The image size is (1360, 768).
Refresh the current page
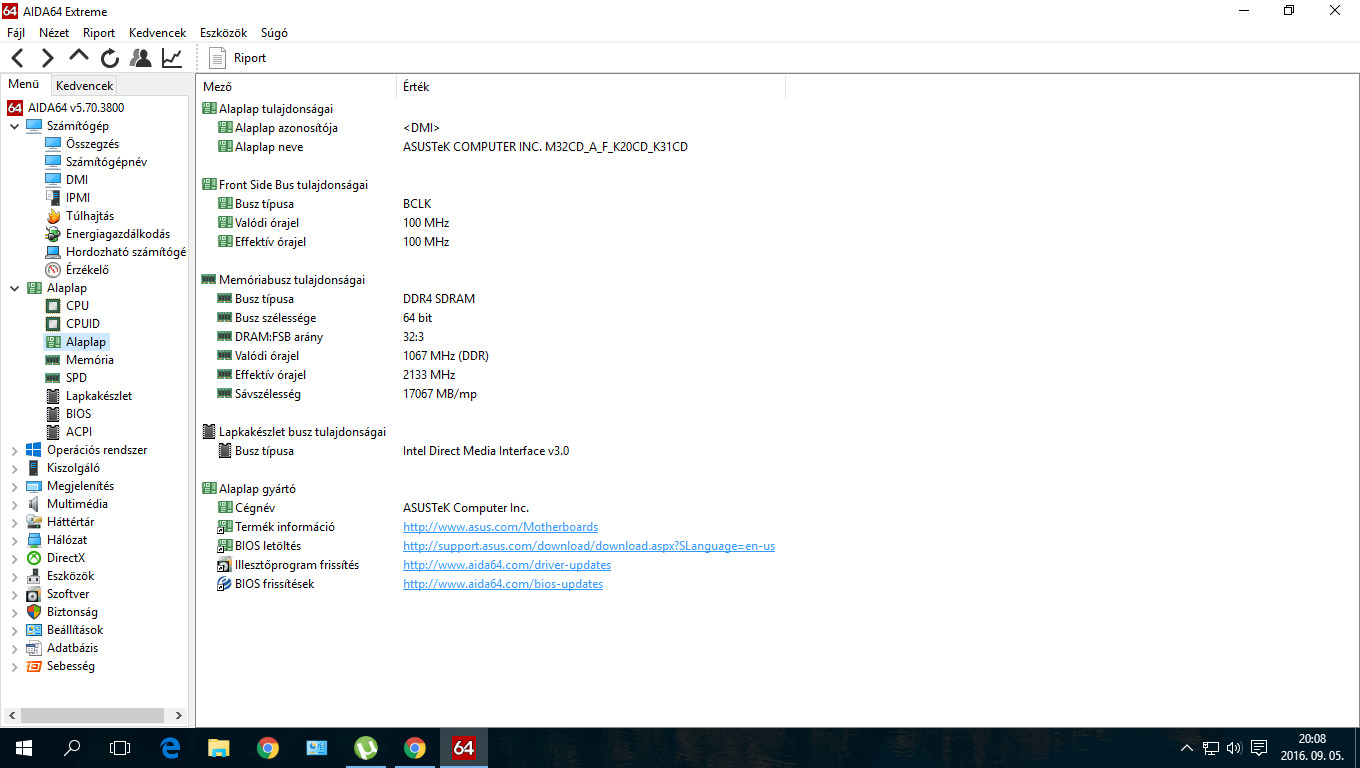[x=109, y=58]
